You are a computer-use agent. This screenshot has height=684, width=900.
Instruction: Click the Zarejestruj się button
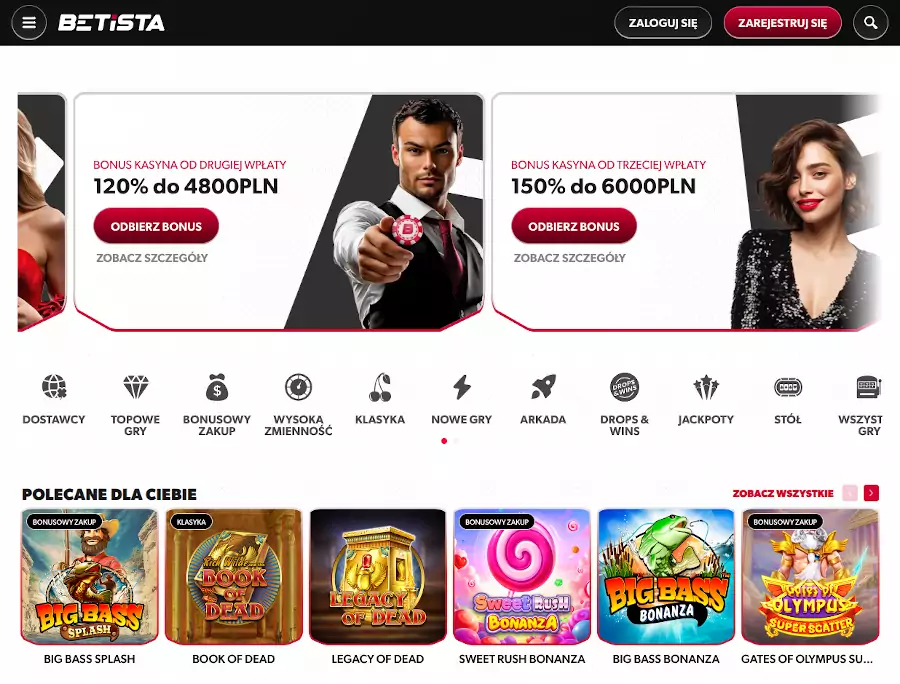point(782,23)
